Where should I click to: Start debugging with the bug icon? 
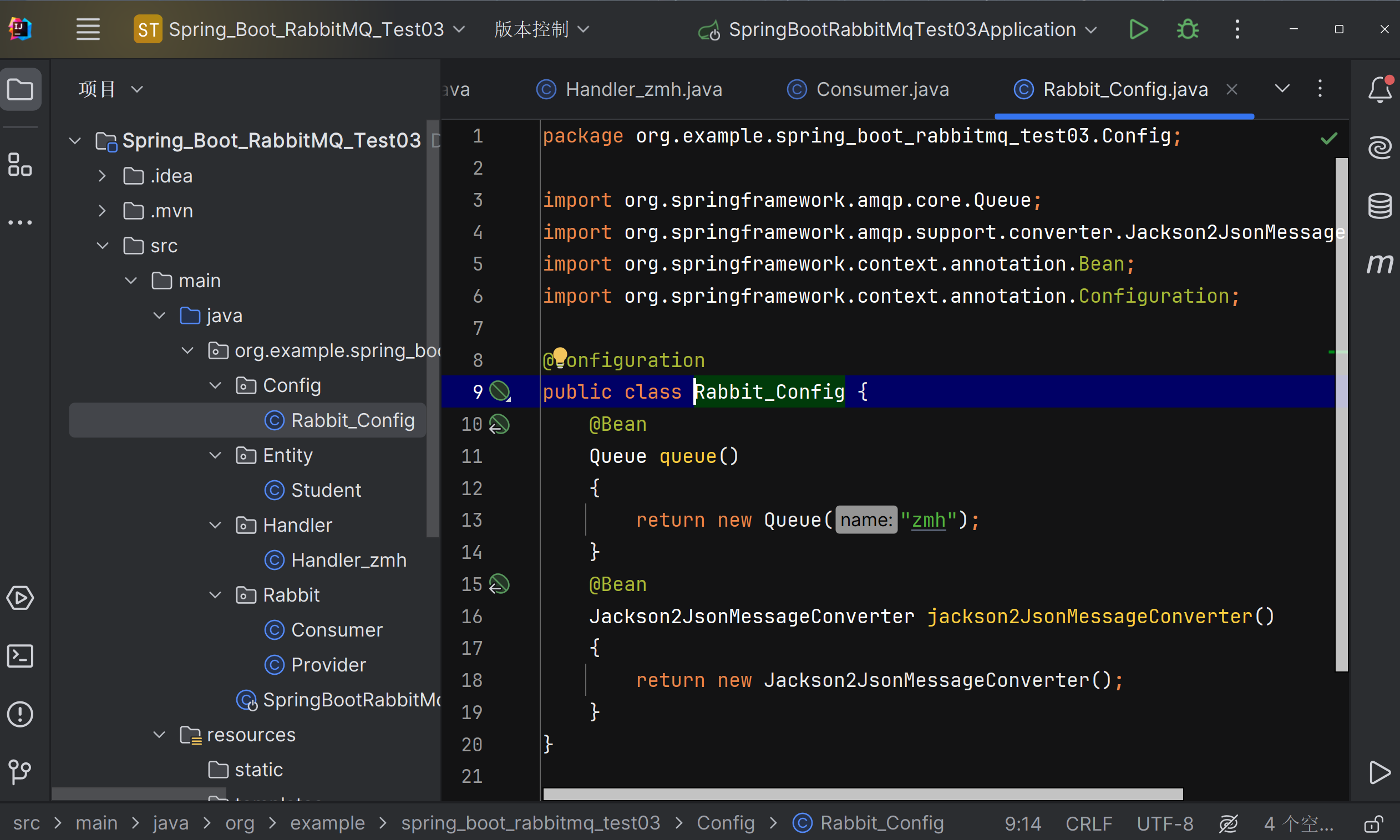pos(1187,29)
